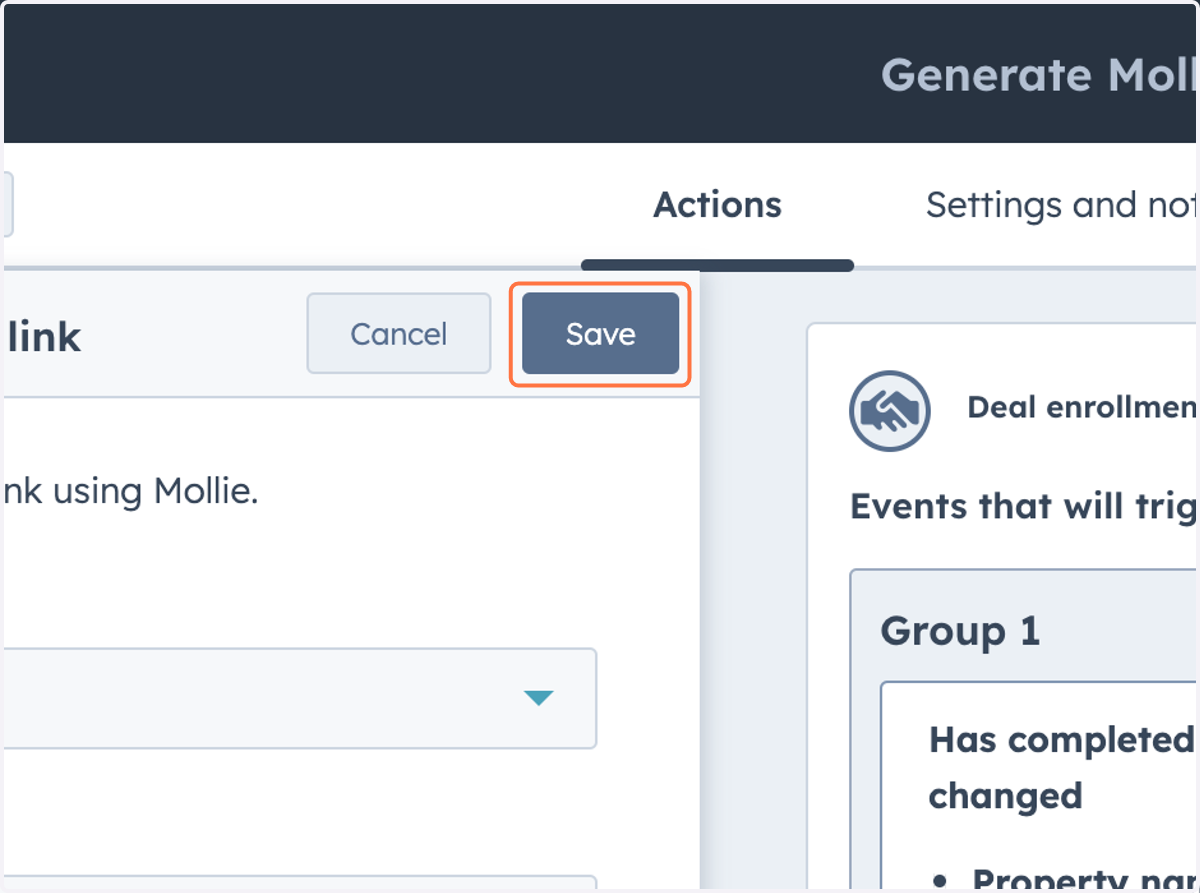Switch to the Actions tab
This screenshot has height=893, width=1200.
click(717, 205)
